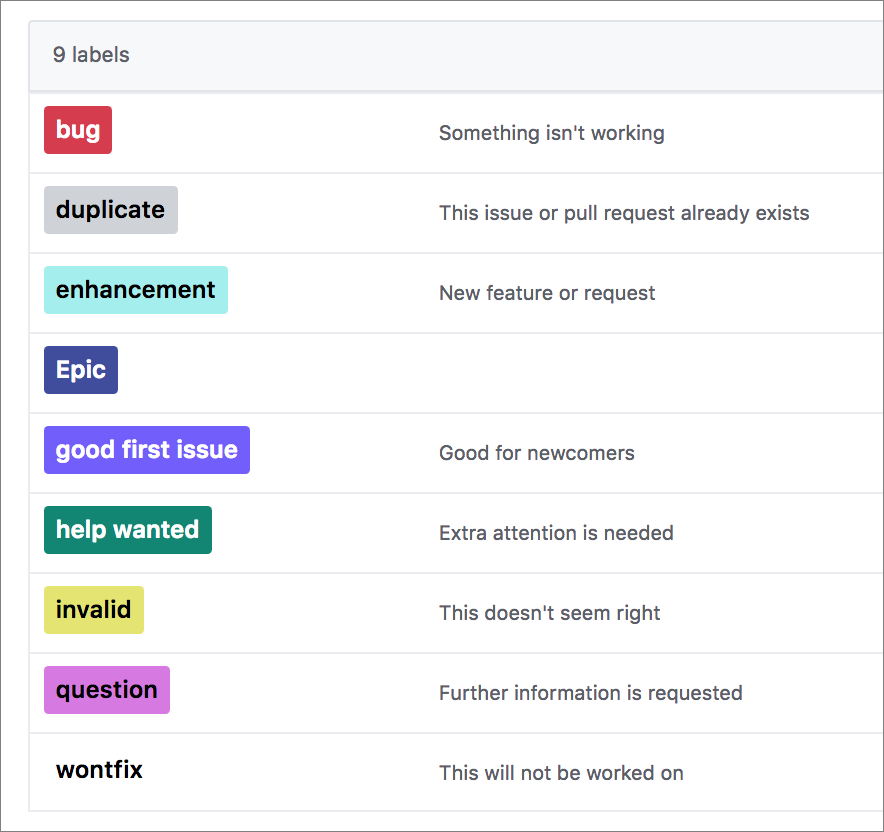Click the dark blue Epic label
Viewport: 884px width, 832px height.
coord(81,370)
